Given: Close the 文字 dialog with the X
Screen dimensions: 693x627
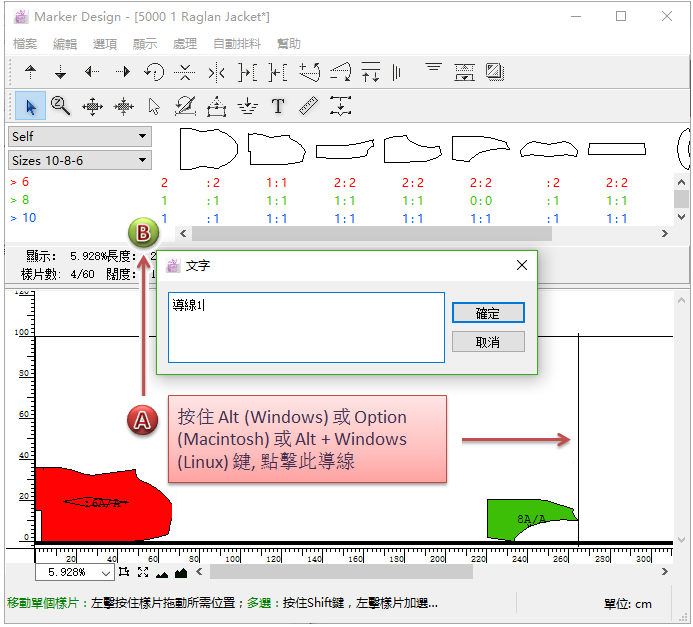Looking at the screenshot, I should 521,266.
